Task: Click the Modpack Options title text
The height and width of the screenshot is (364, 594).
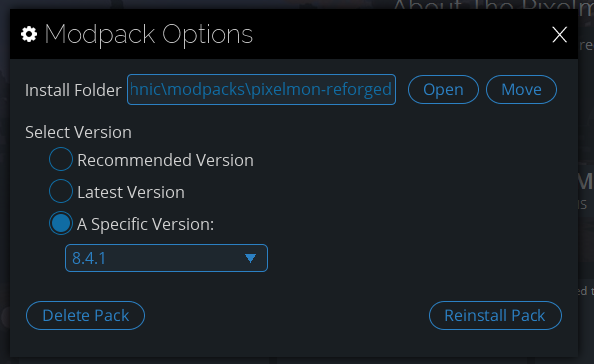Action: pyautogui.click(x=148, y=35)
